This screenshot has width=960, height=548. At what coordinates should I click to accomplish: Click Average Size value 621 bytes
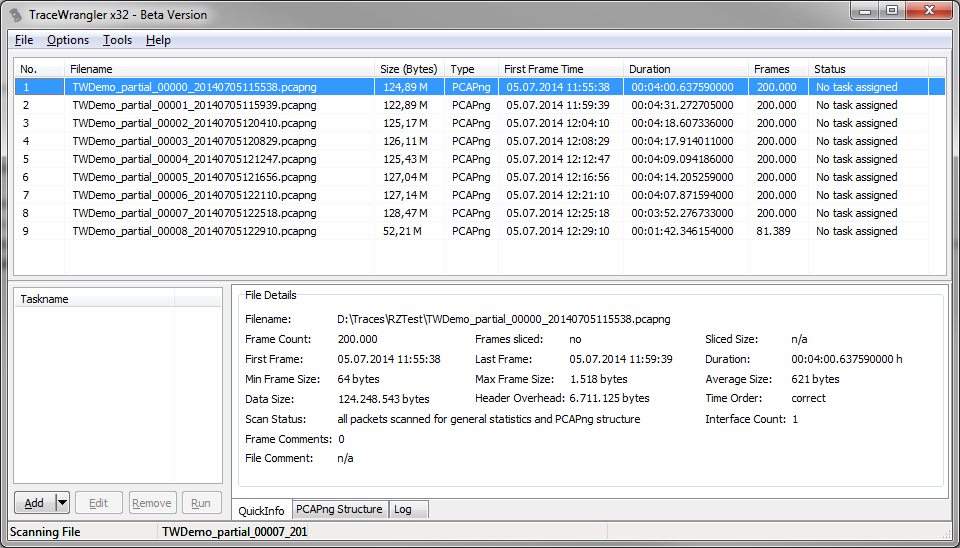pyautogui.click(x=815, y=379)
